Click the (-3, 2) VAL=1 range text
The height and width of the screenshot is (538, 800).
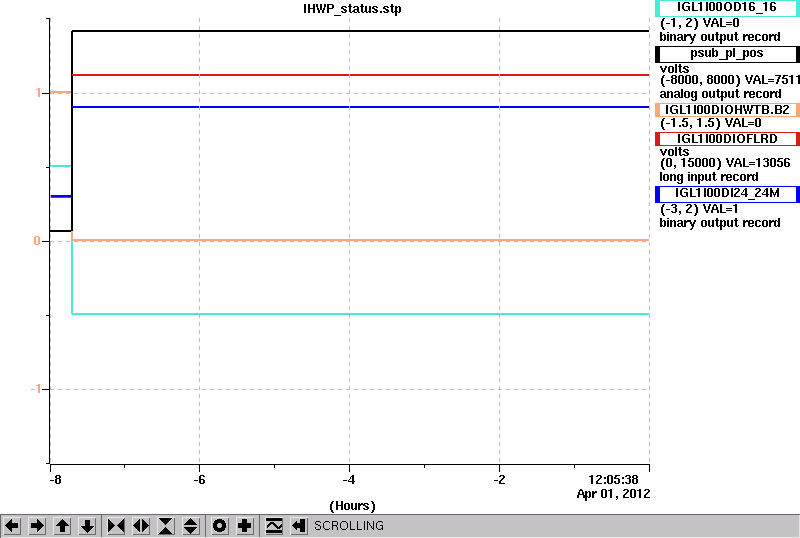pos(699,209)
